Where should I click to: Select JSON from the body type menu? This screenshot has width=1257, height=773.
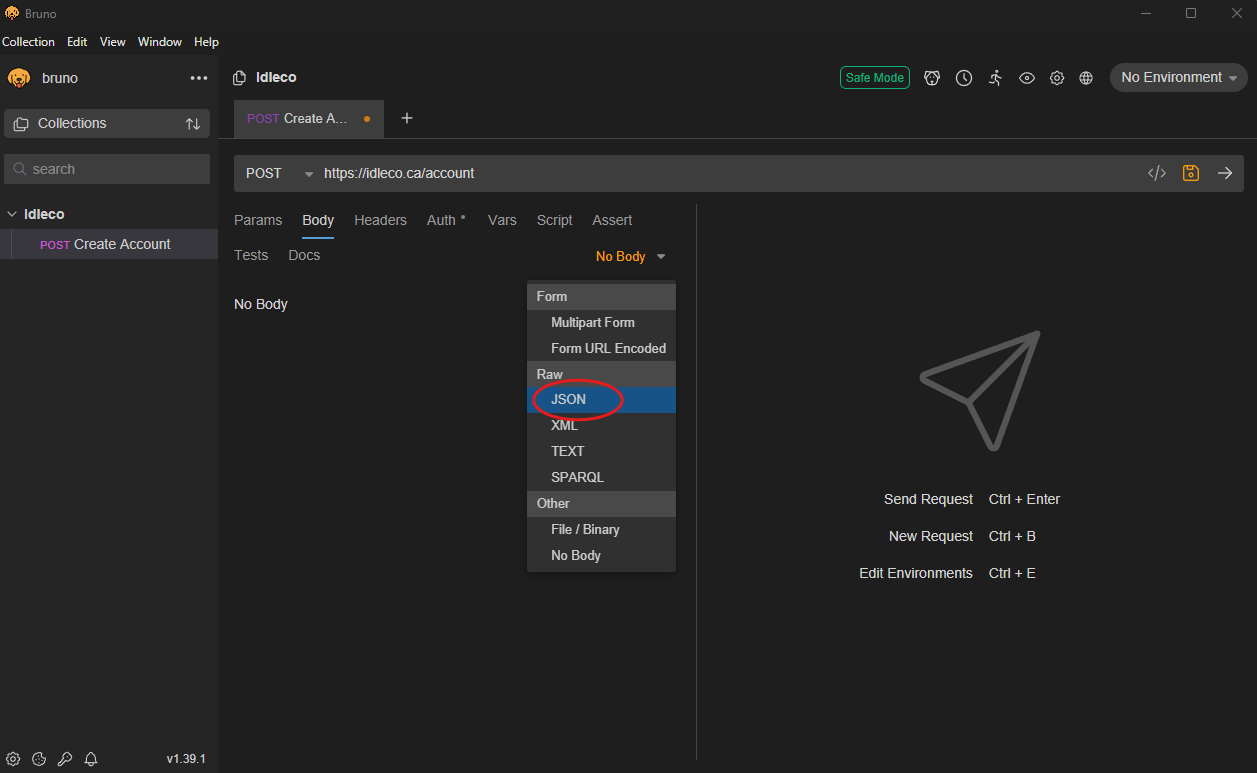[568, 399]
